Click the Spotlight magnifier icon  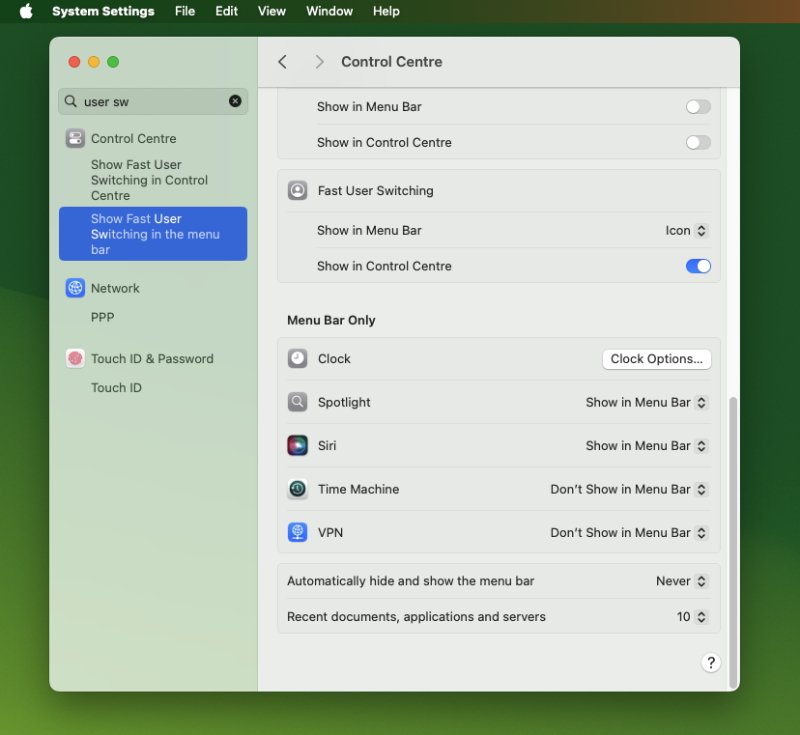(297, 402)
